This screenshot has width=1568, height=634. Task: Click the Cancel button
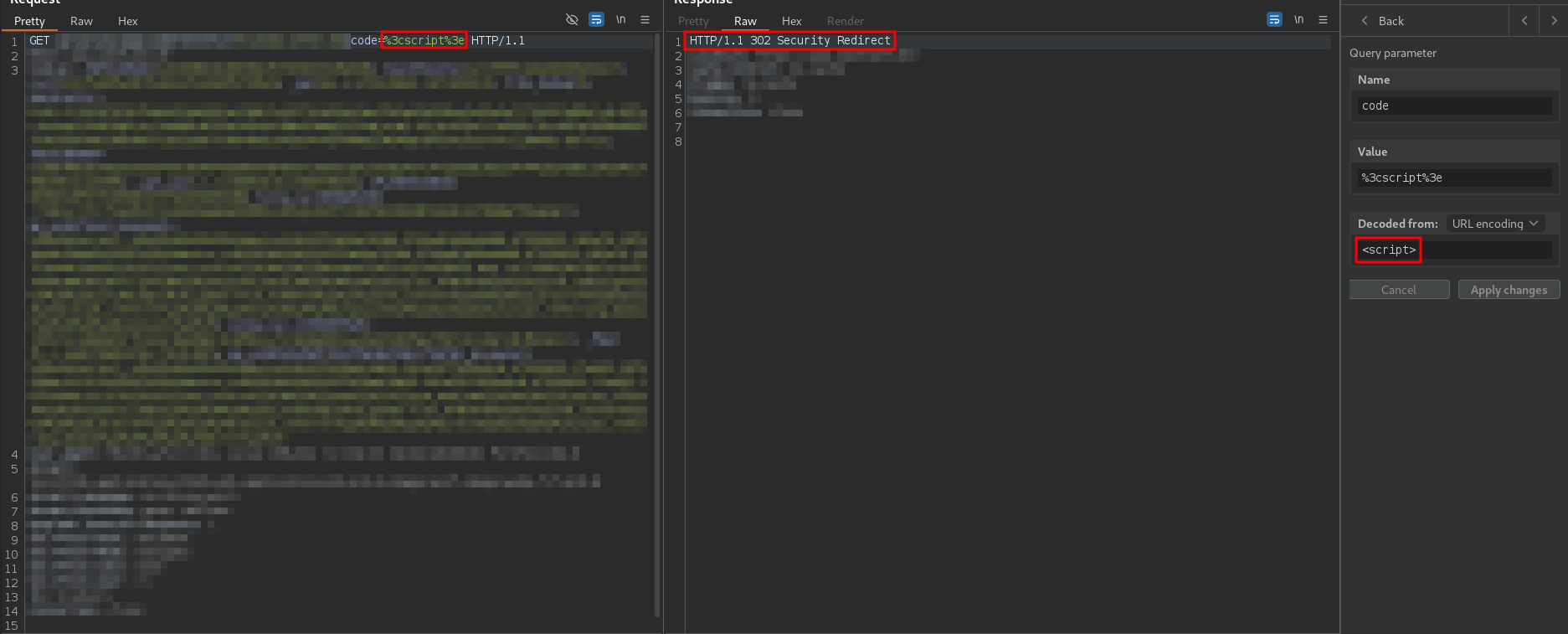pos(1399,290)
